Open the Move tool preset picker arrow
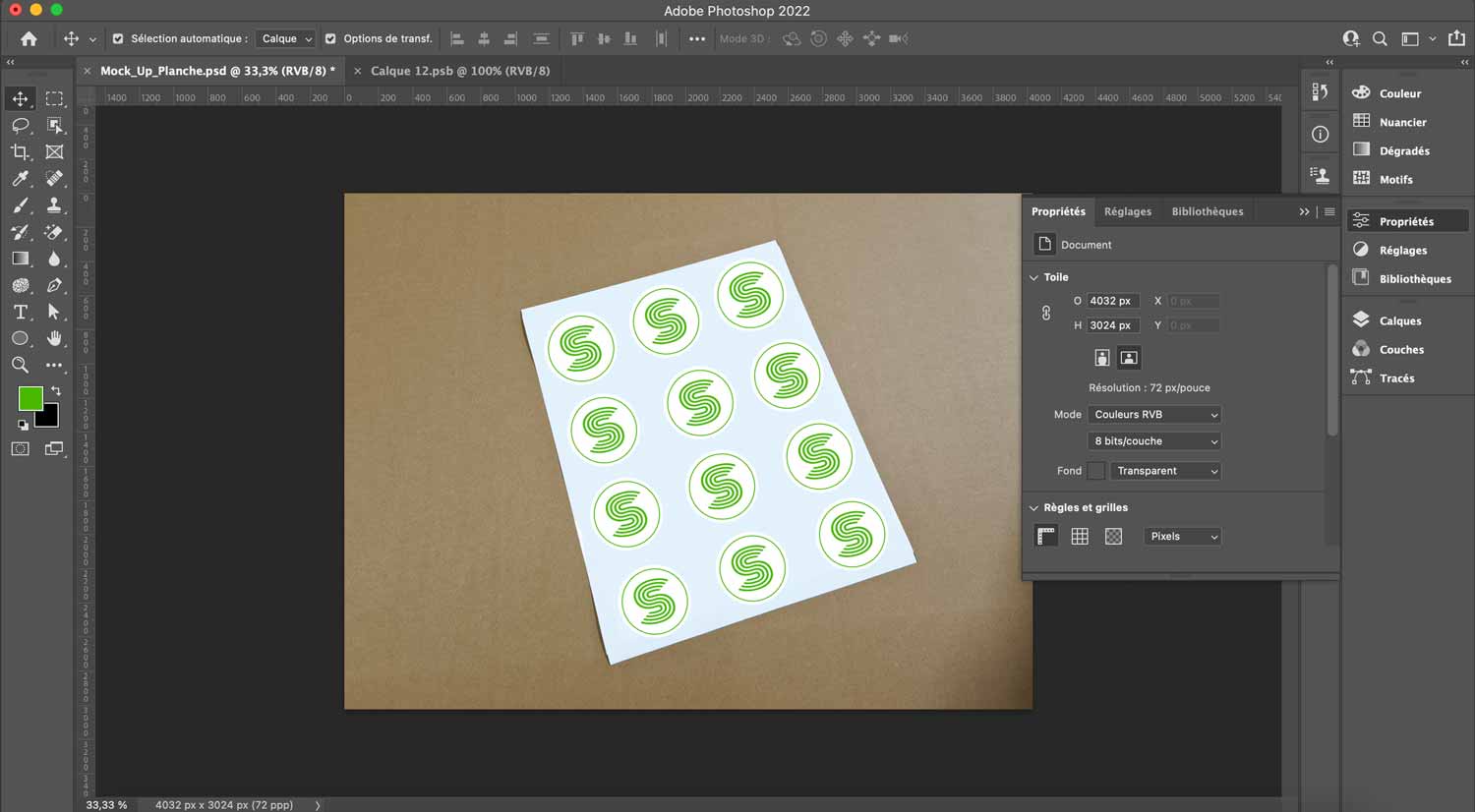Image resolution: width=1475 pixels, height=812 pixels. [x=92, y=39]
